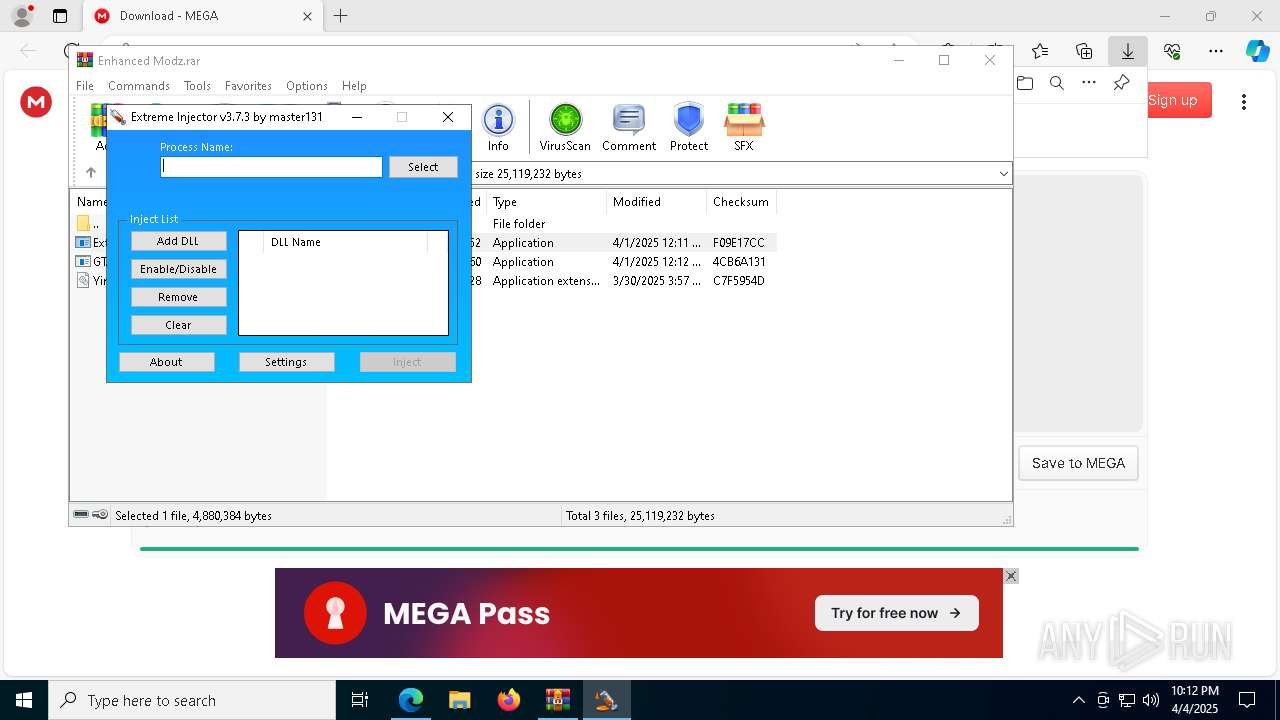The height and width of the screenshot is (720, 1280).
Task: Close the MEGA Pass ad banner
Action: (1011, 576)
